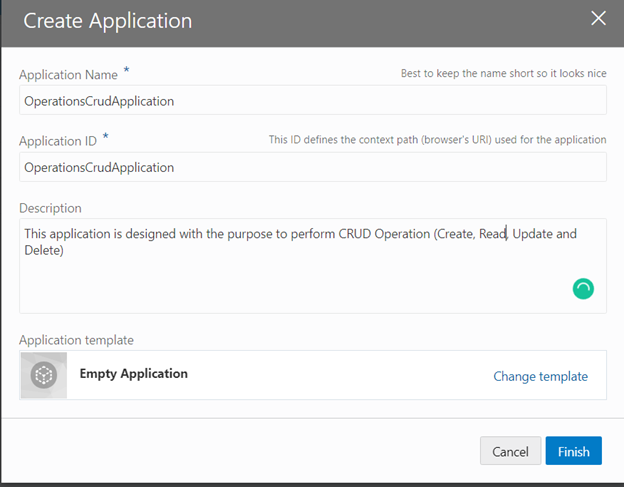Click the 'This ID defines the context path' hint
This screenshot has width=624, height=487.
click(437, 140)
